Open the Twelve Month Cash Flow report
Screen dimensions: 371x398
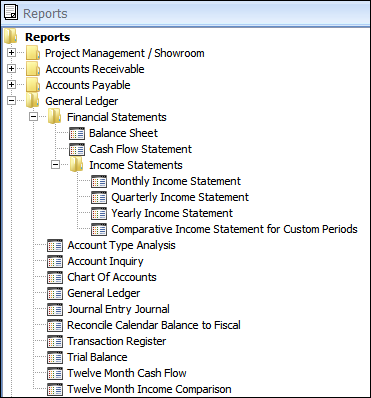click(x=127, y=373)
